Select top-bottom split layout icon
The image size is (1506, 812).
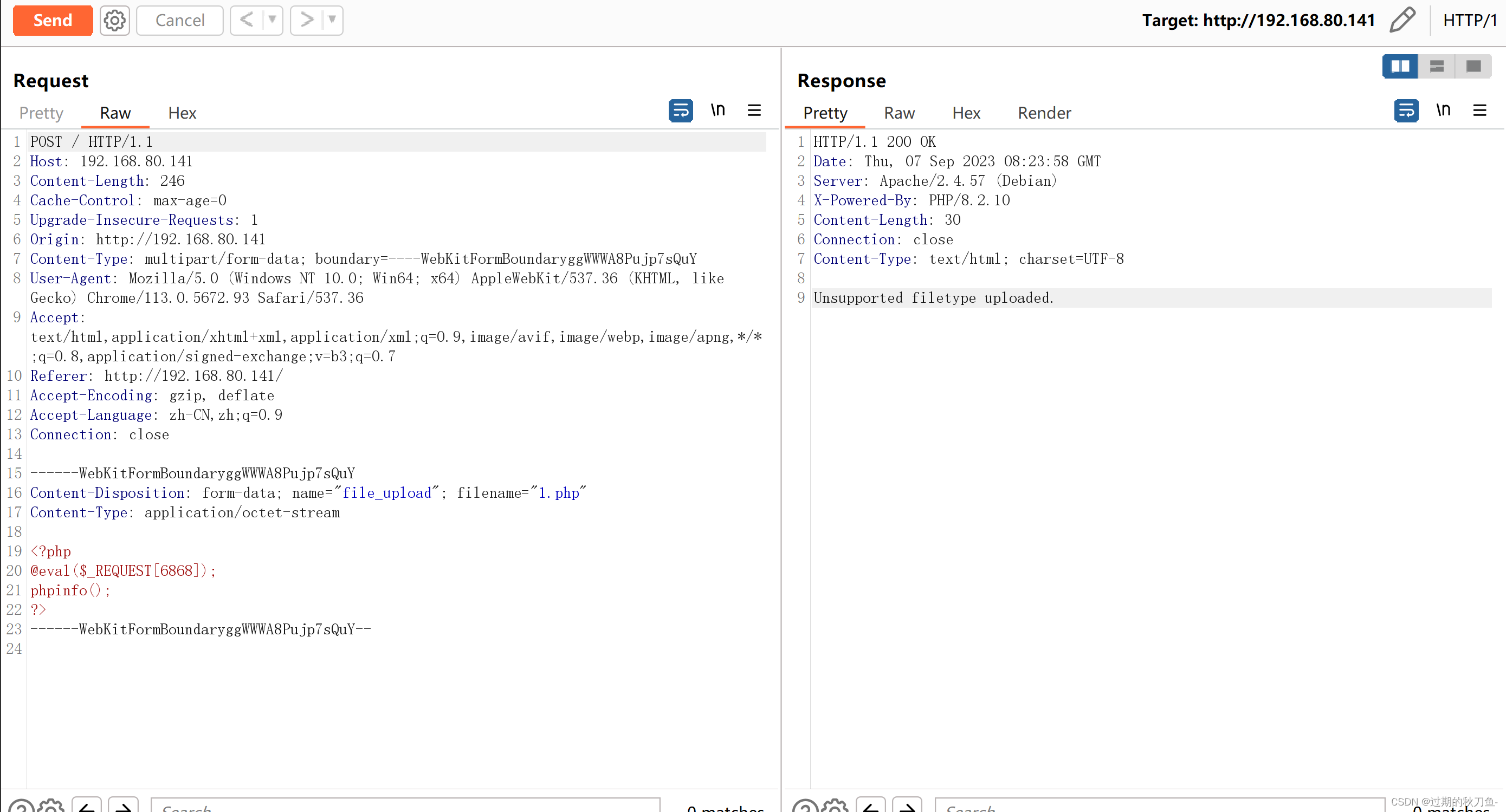1437,66
